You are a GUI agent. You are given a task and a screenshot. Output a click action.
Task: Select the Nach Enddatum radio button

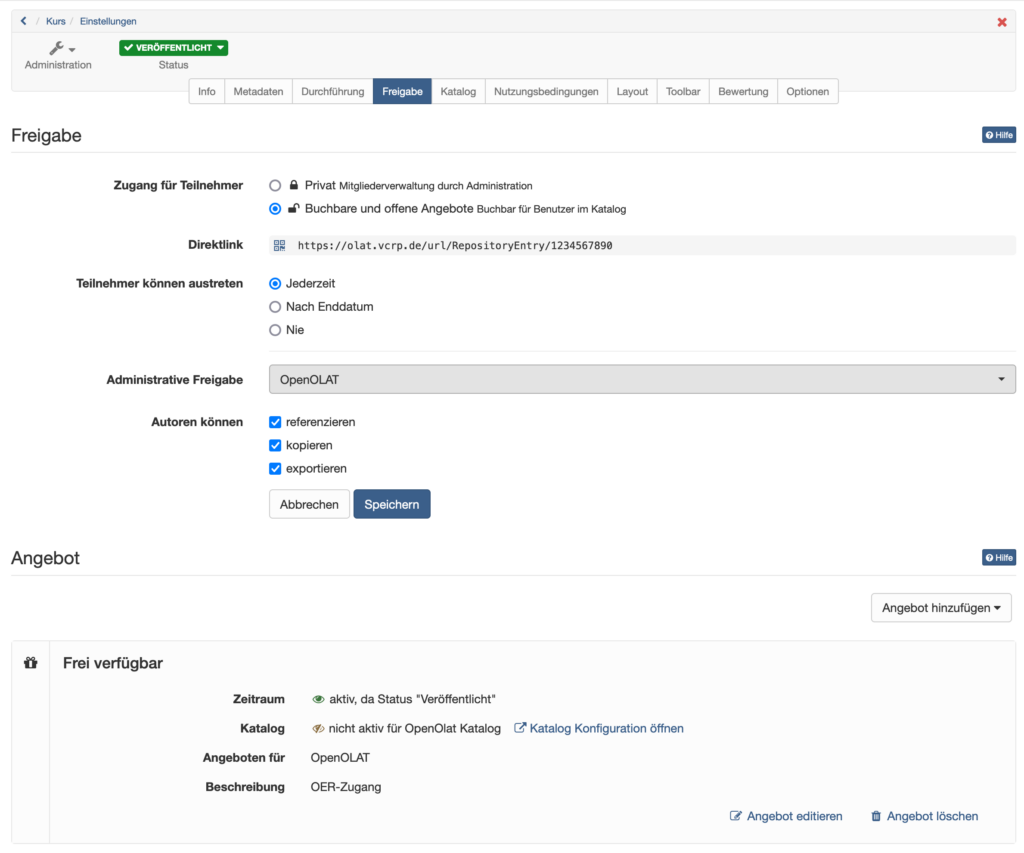(x=275, y=306)
